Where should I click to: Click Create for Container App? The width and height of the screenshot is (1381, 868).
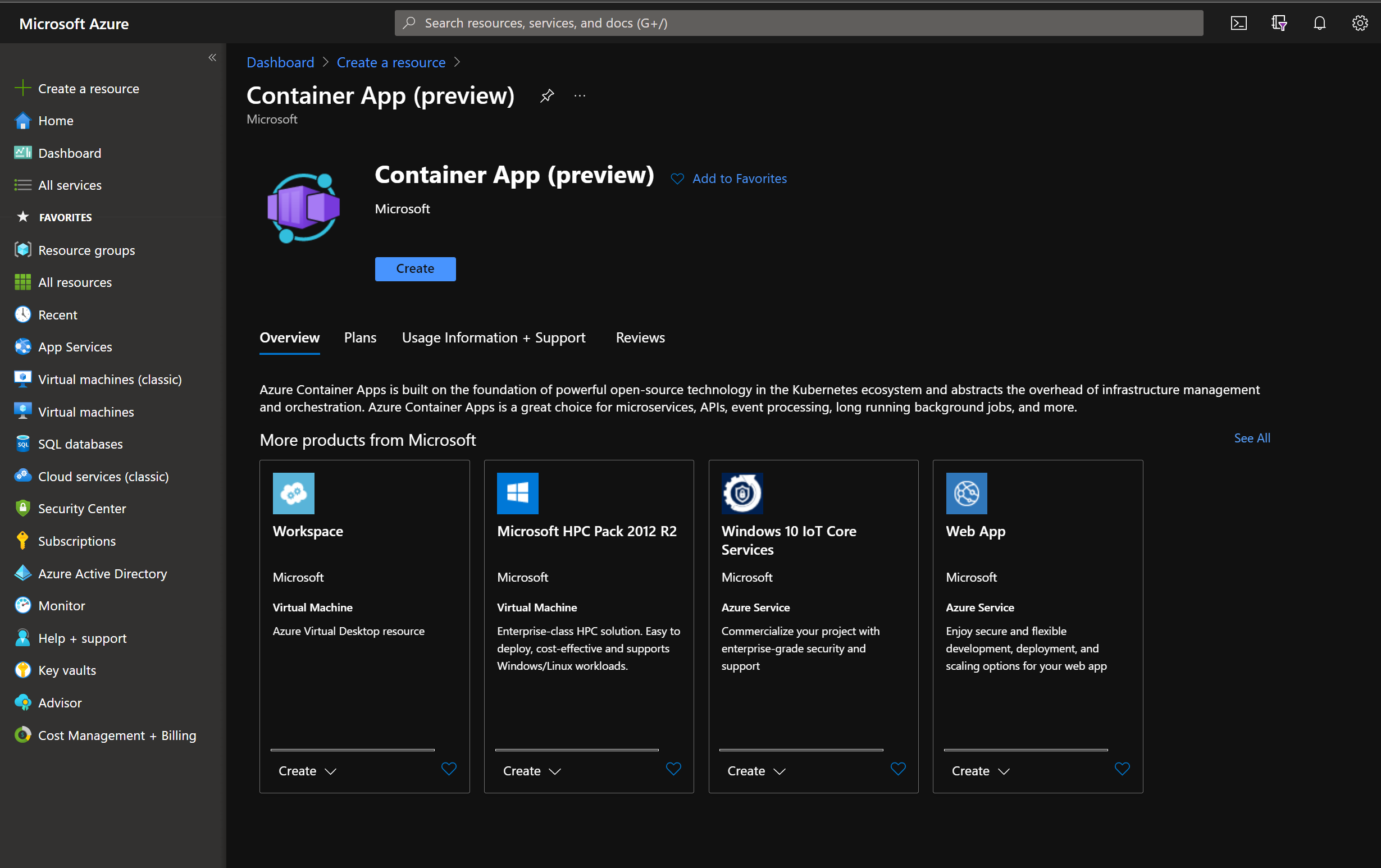pos(414,268)
